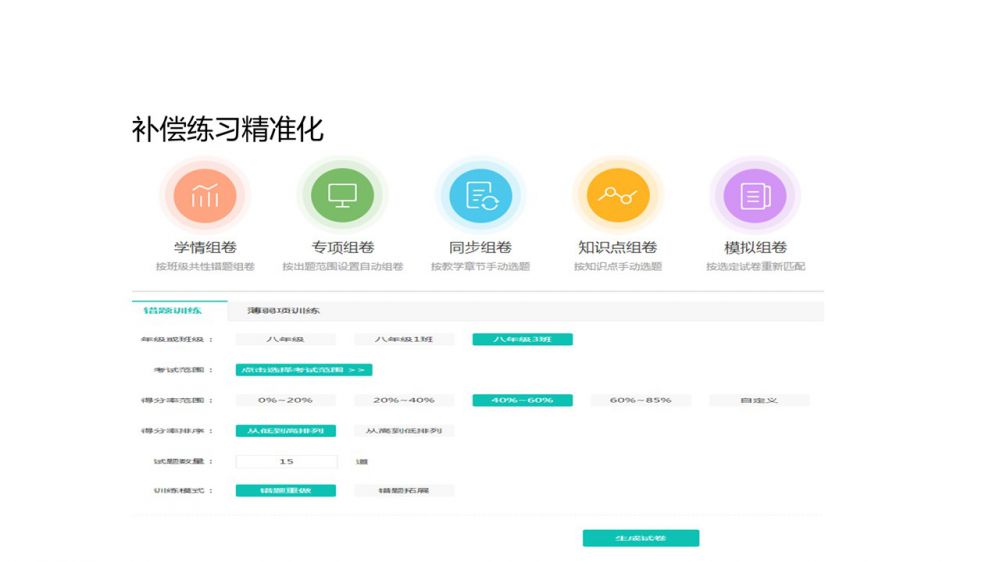Click the 学情组卷 orange chart icon

[205, 194]
